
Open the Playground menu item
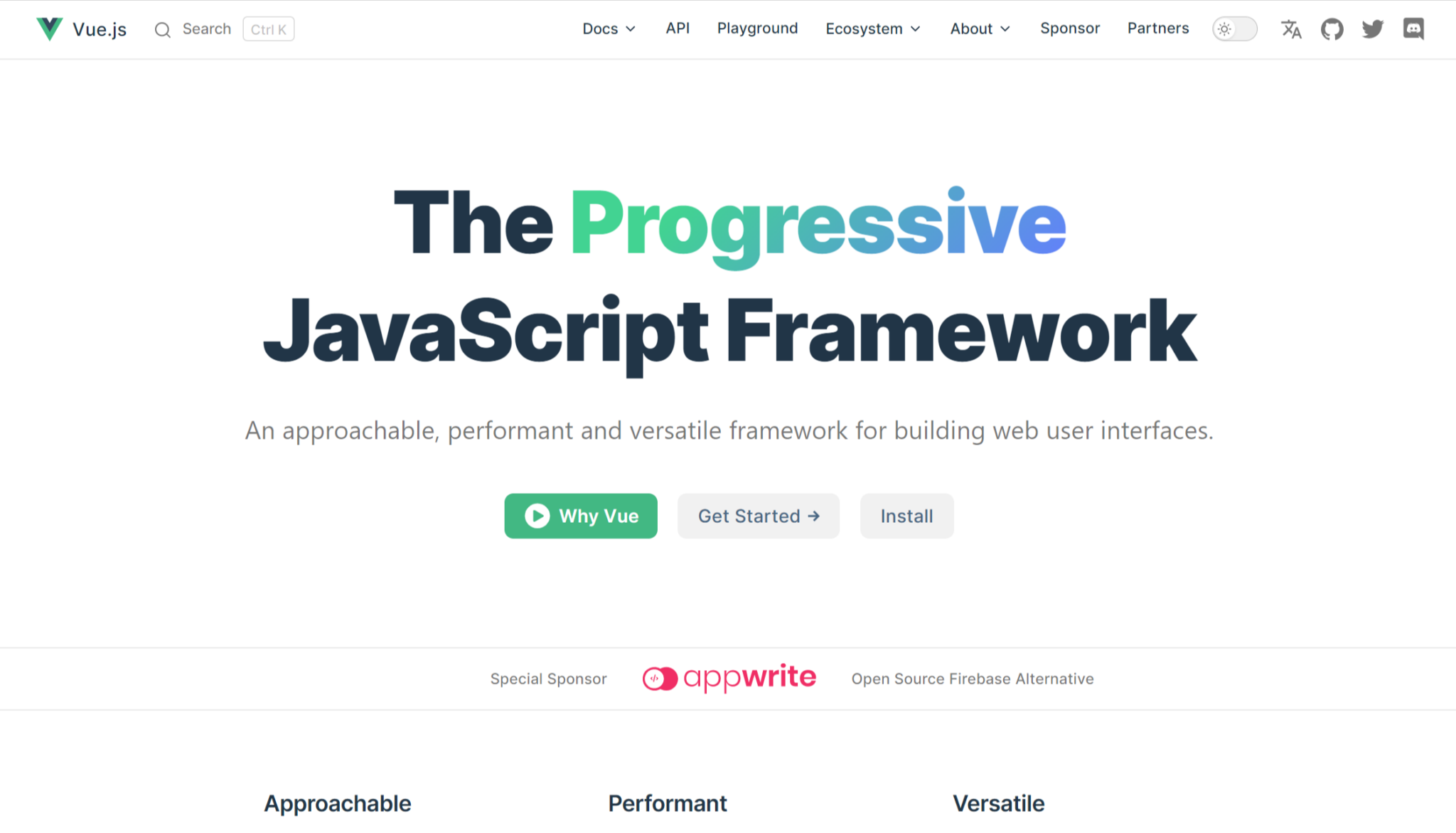coord(757,28)
